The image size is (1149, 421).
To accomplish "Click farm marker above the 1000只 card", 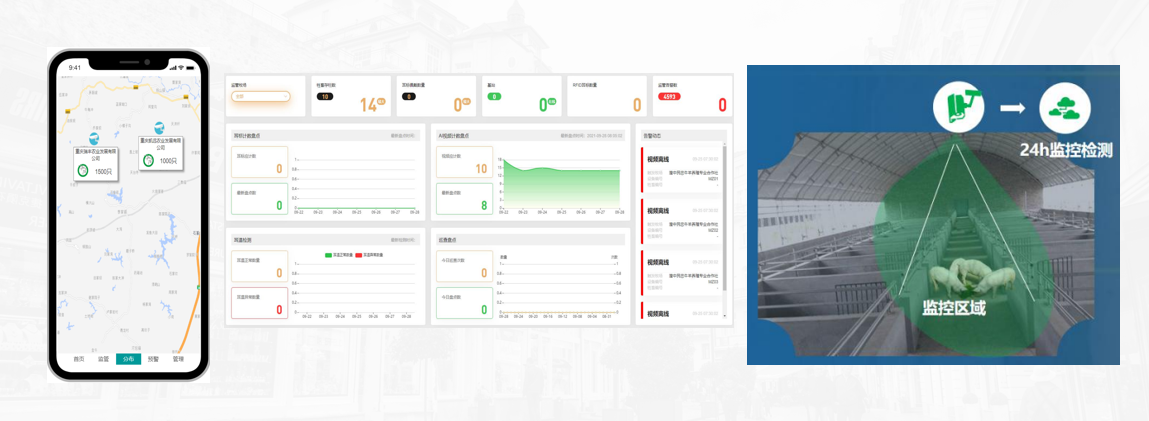I will (x=159, y=128).
